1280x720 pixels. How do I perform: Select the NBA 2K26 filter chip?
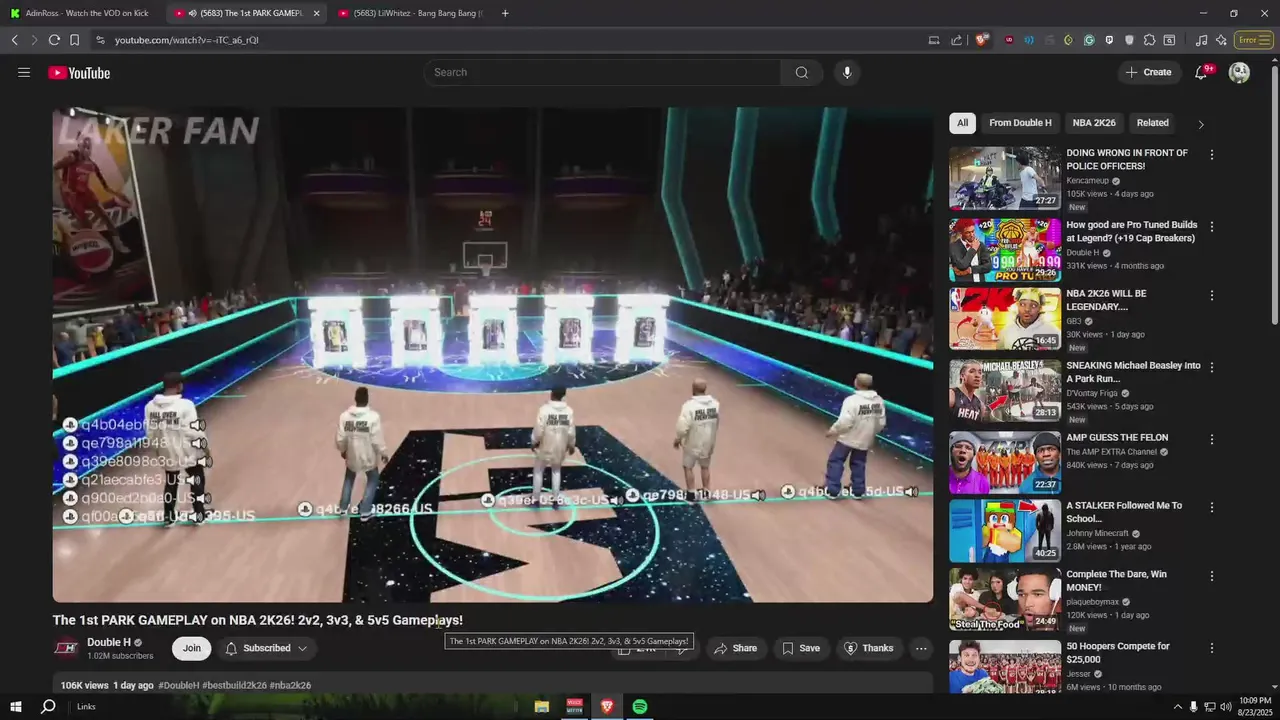click(1094, 123)
